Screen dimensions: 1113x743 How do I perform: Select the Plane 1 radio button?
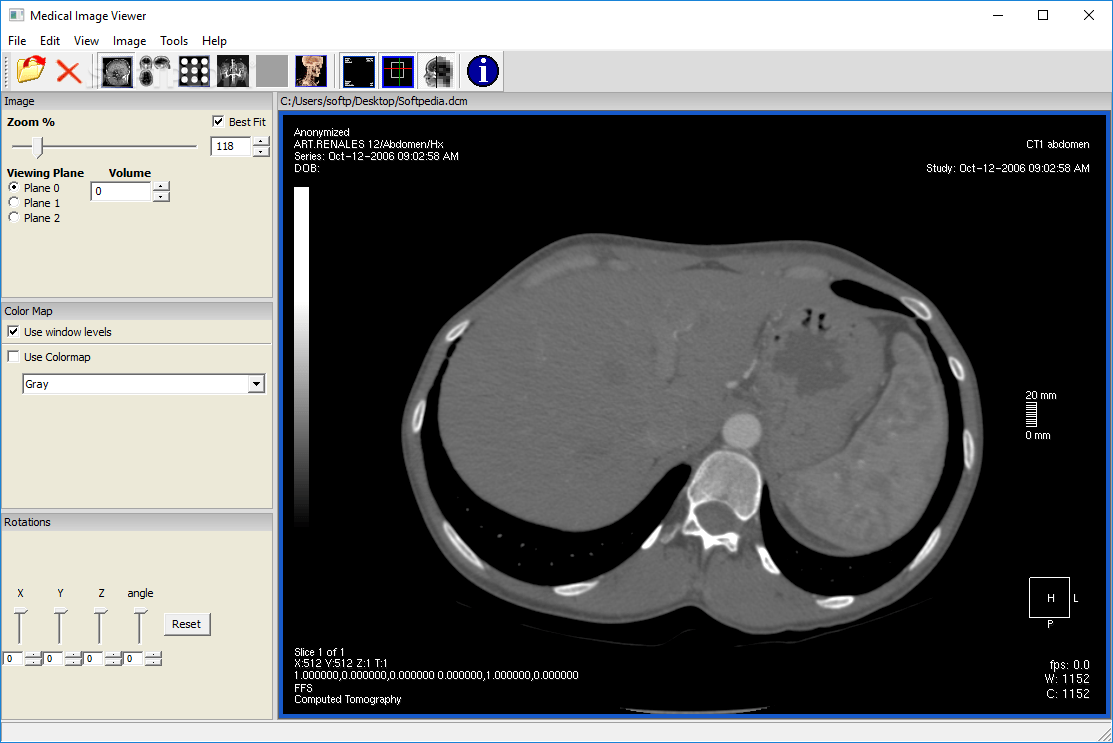(x=14, y=202)
